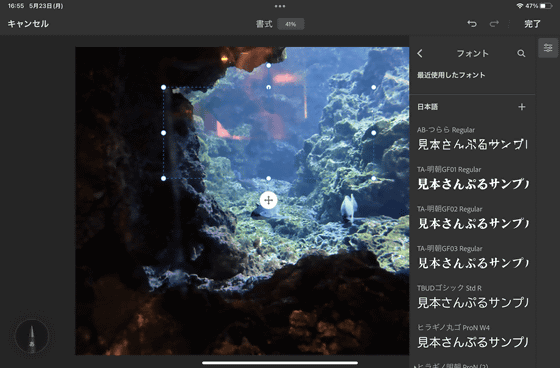Go back with the font panel chevron
Screen dimensions: 560x368
[x=420, y=54]
